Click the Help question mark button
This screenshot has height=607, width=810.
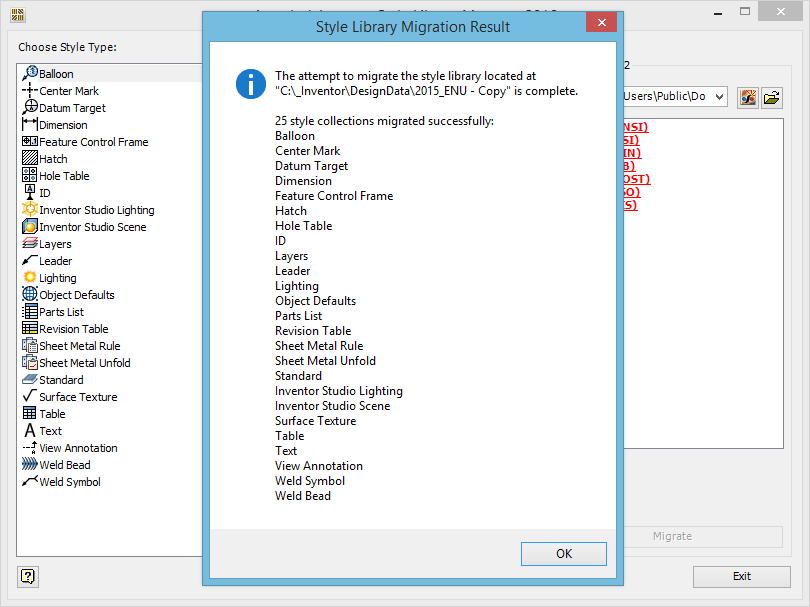click(27, 577)
